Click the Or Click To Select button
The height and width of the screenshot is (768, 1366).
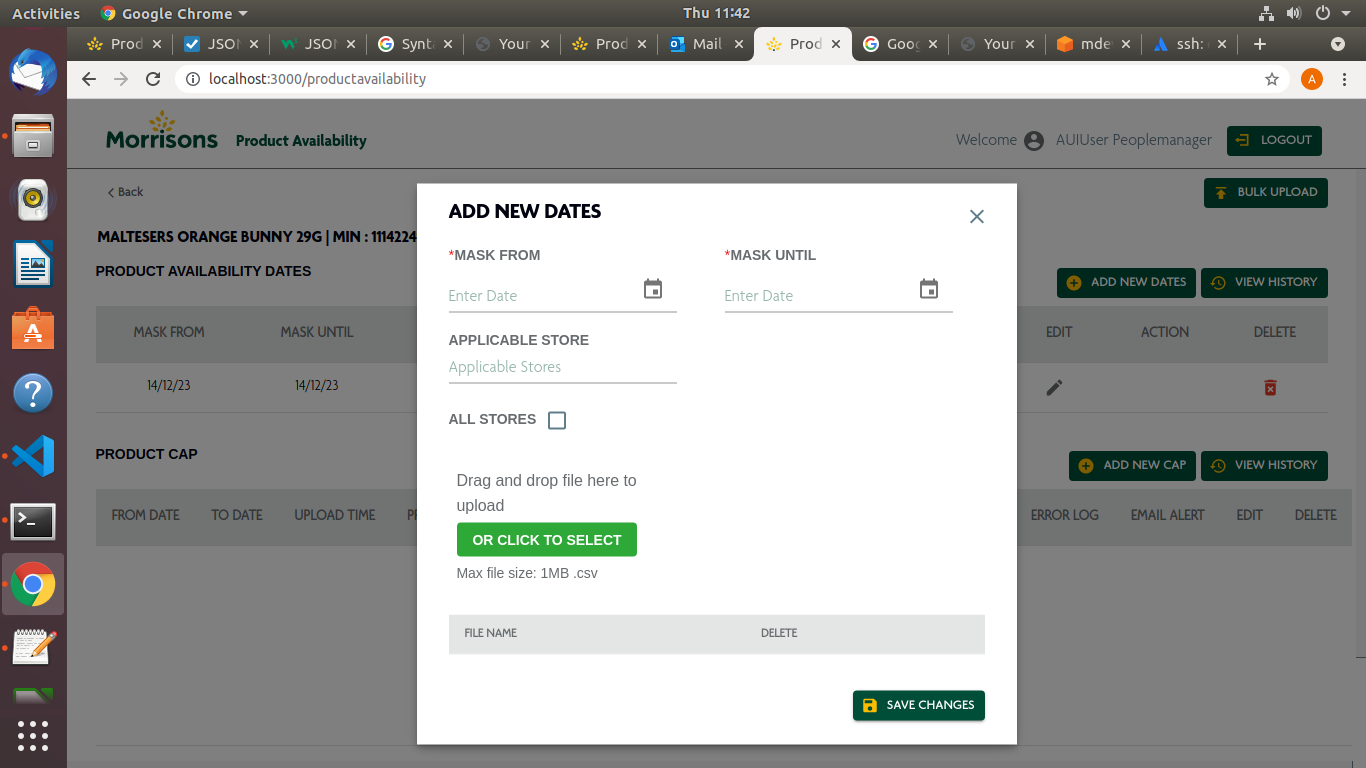coord(547,540)
